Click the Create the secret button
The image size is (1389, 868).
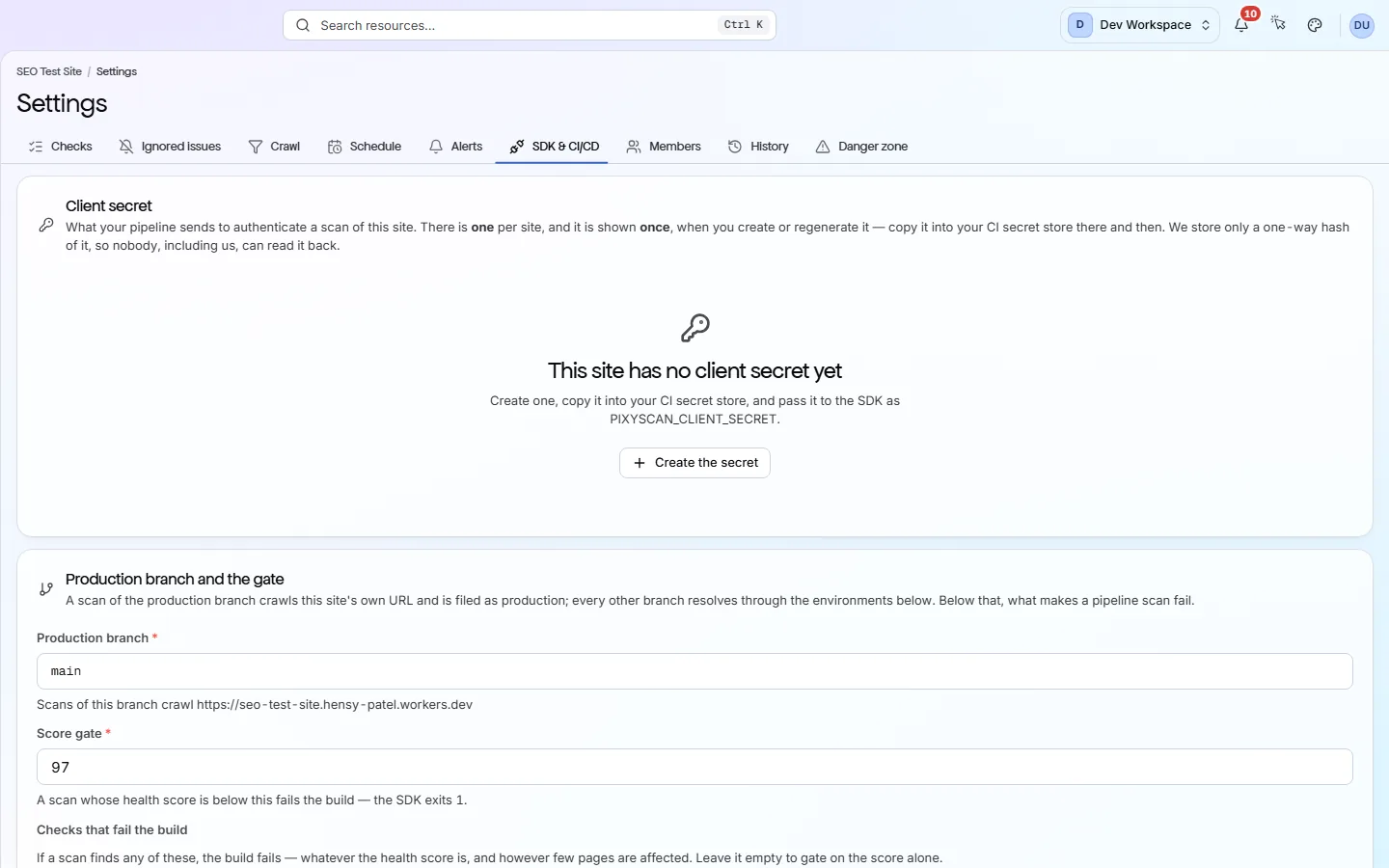694,463
